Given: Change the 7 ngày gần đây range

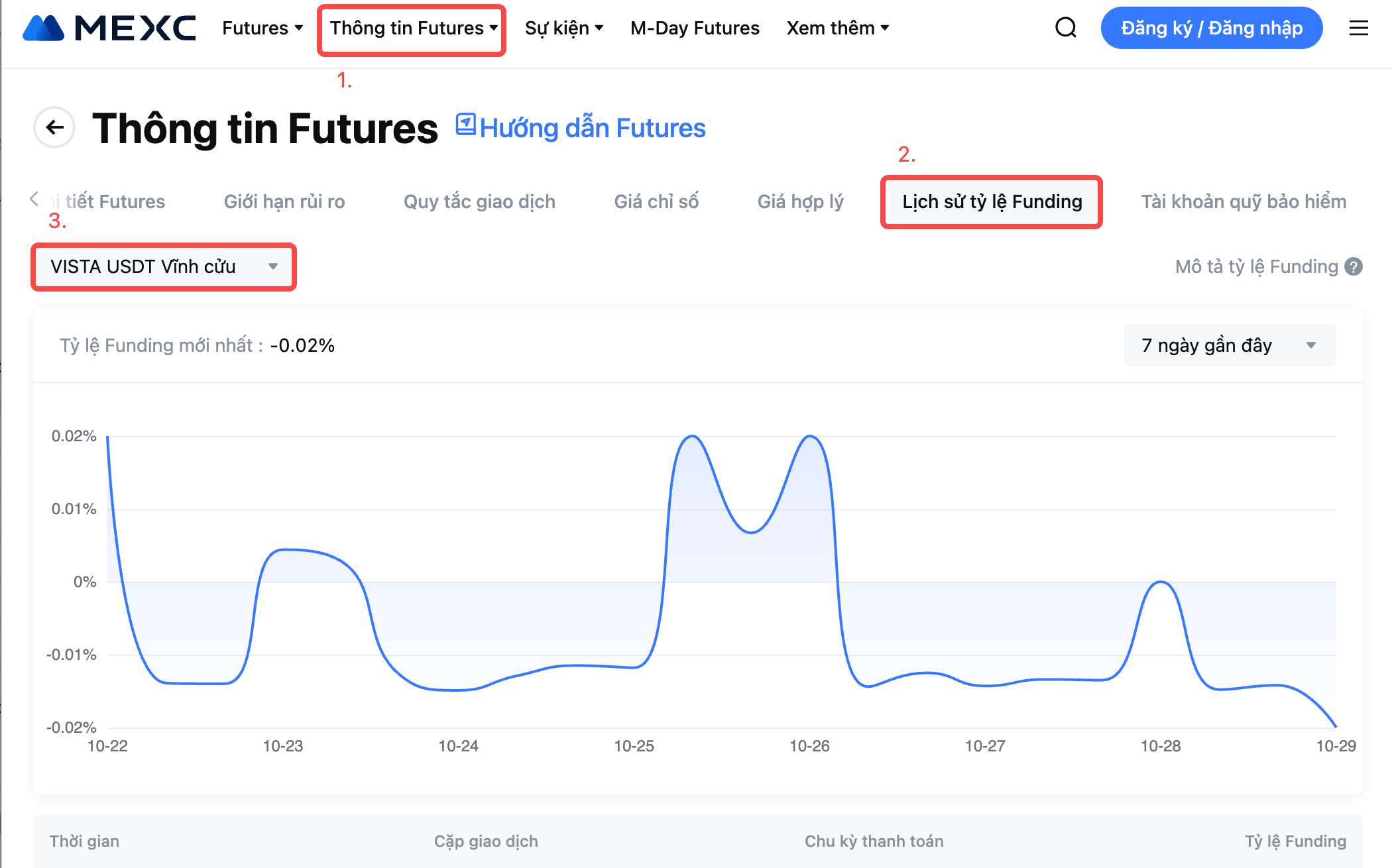Looking at the screenshot, I should [x=1229, y=345].
